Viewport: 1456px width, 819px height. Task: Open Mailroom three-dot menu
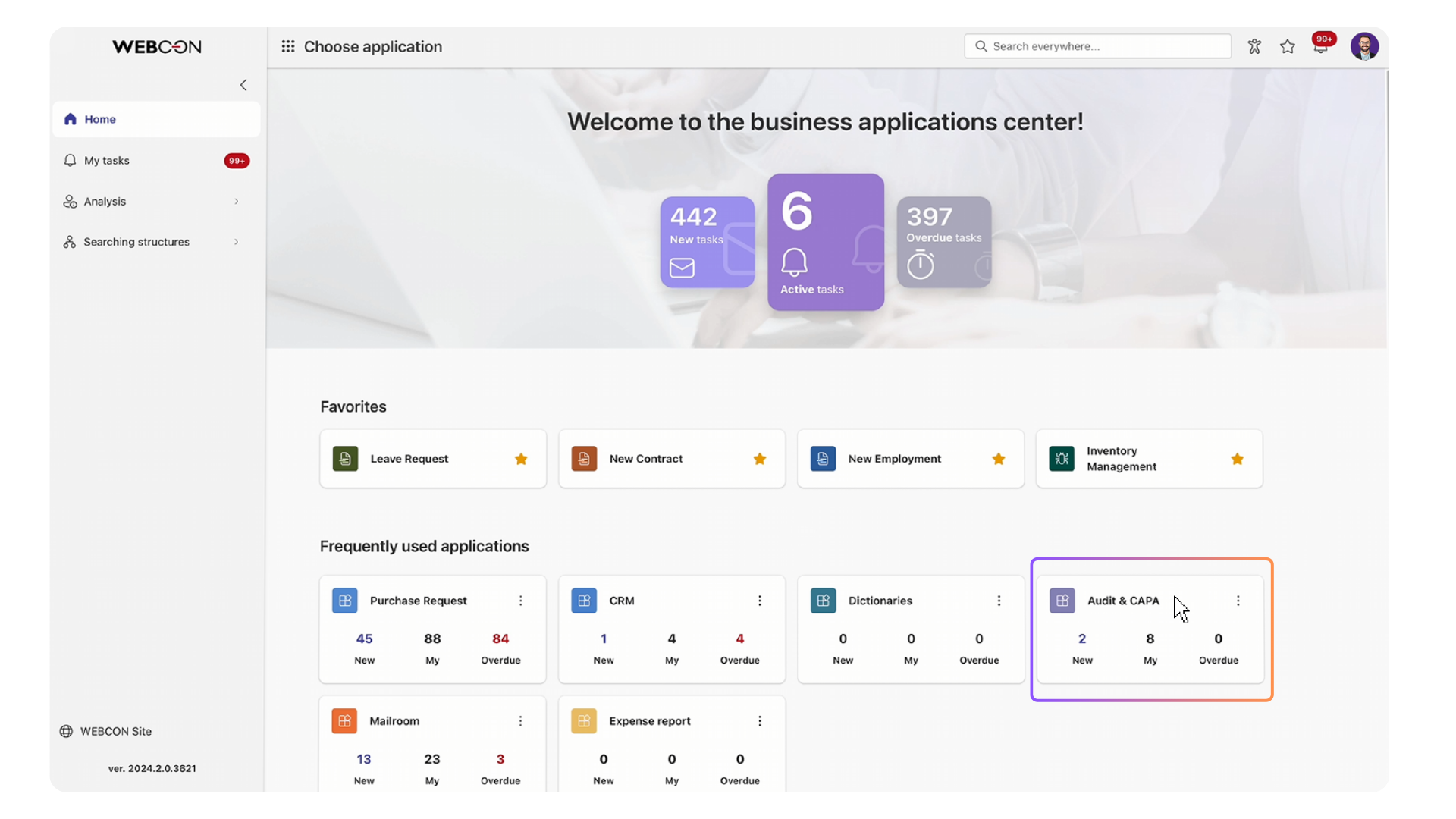click(520, 721)
